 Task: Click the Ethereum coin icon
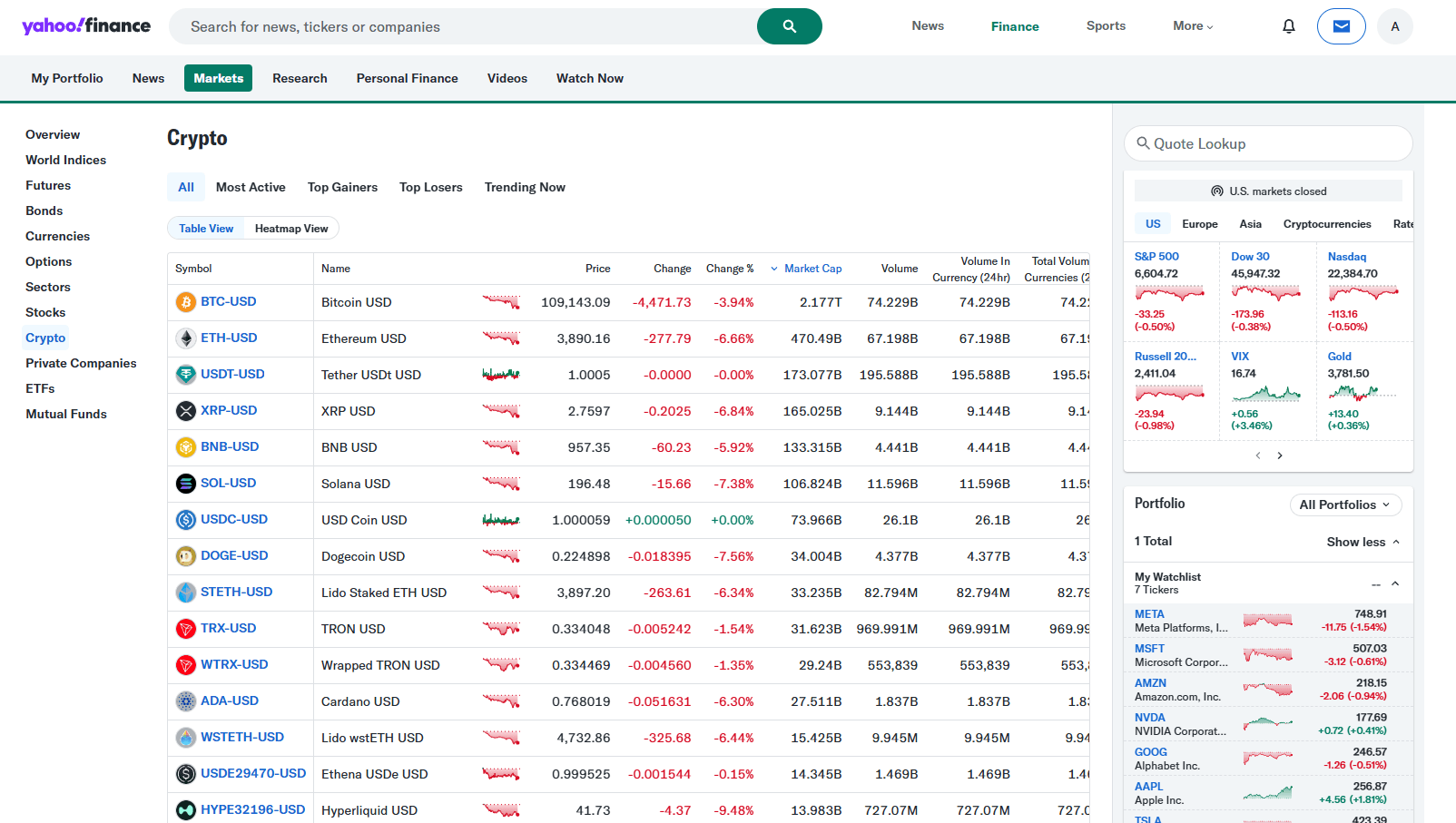[186, 338]
